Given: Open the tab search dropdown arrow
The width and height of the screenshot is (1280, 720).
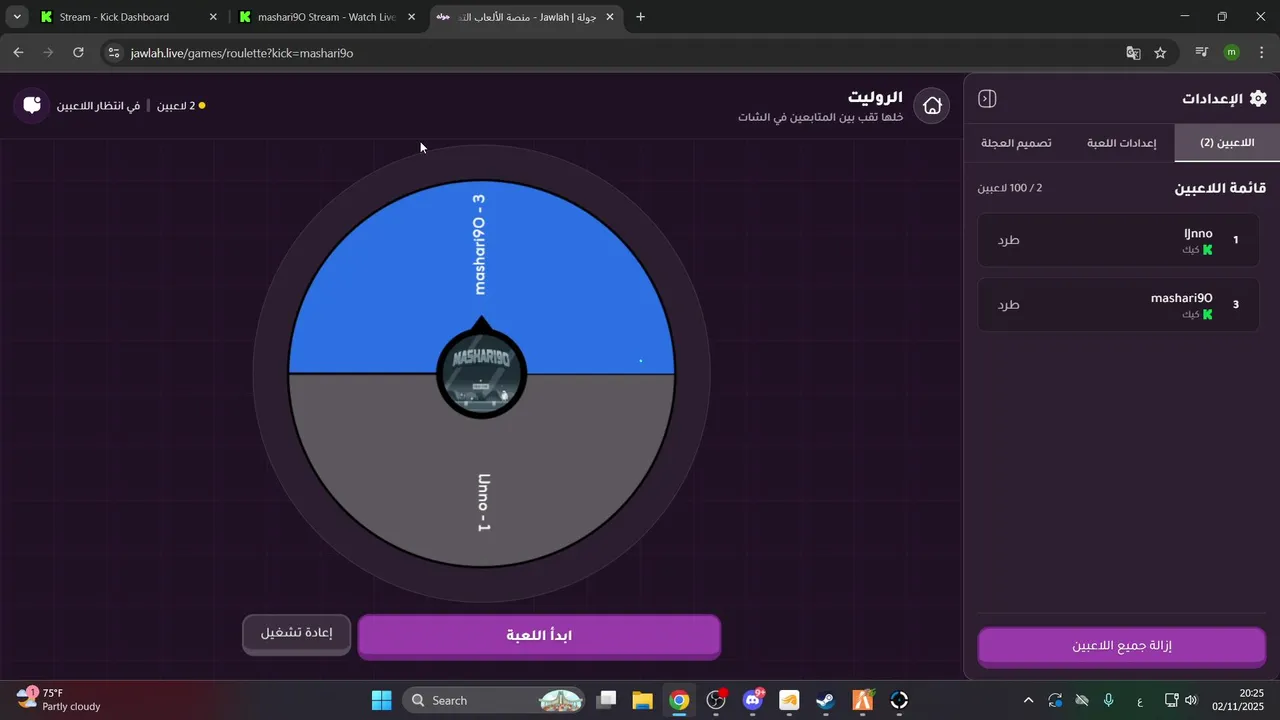Looking at the screenshot, I should pyautogui.click(x=17, y=17).
